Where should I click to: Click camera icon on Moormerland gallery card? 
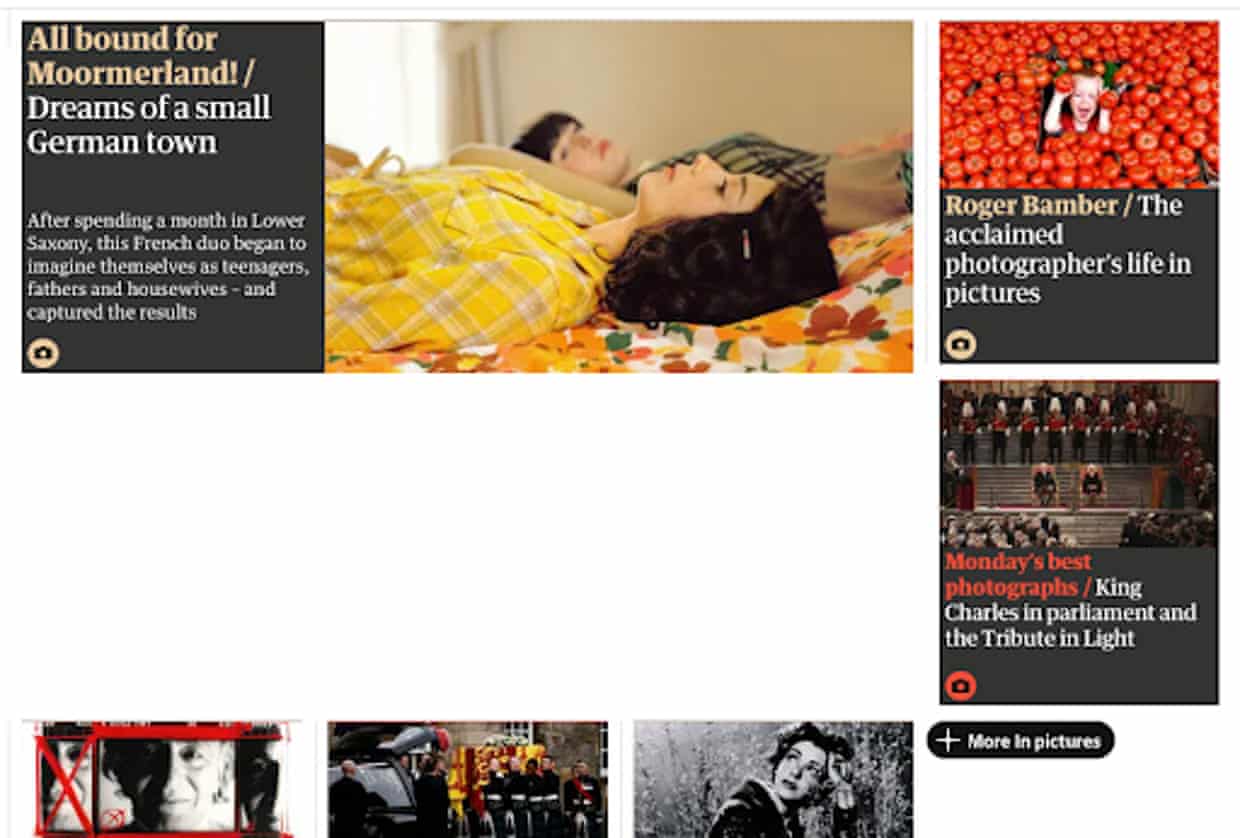pyautogui.click(x=43, y=353)
